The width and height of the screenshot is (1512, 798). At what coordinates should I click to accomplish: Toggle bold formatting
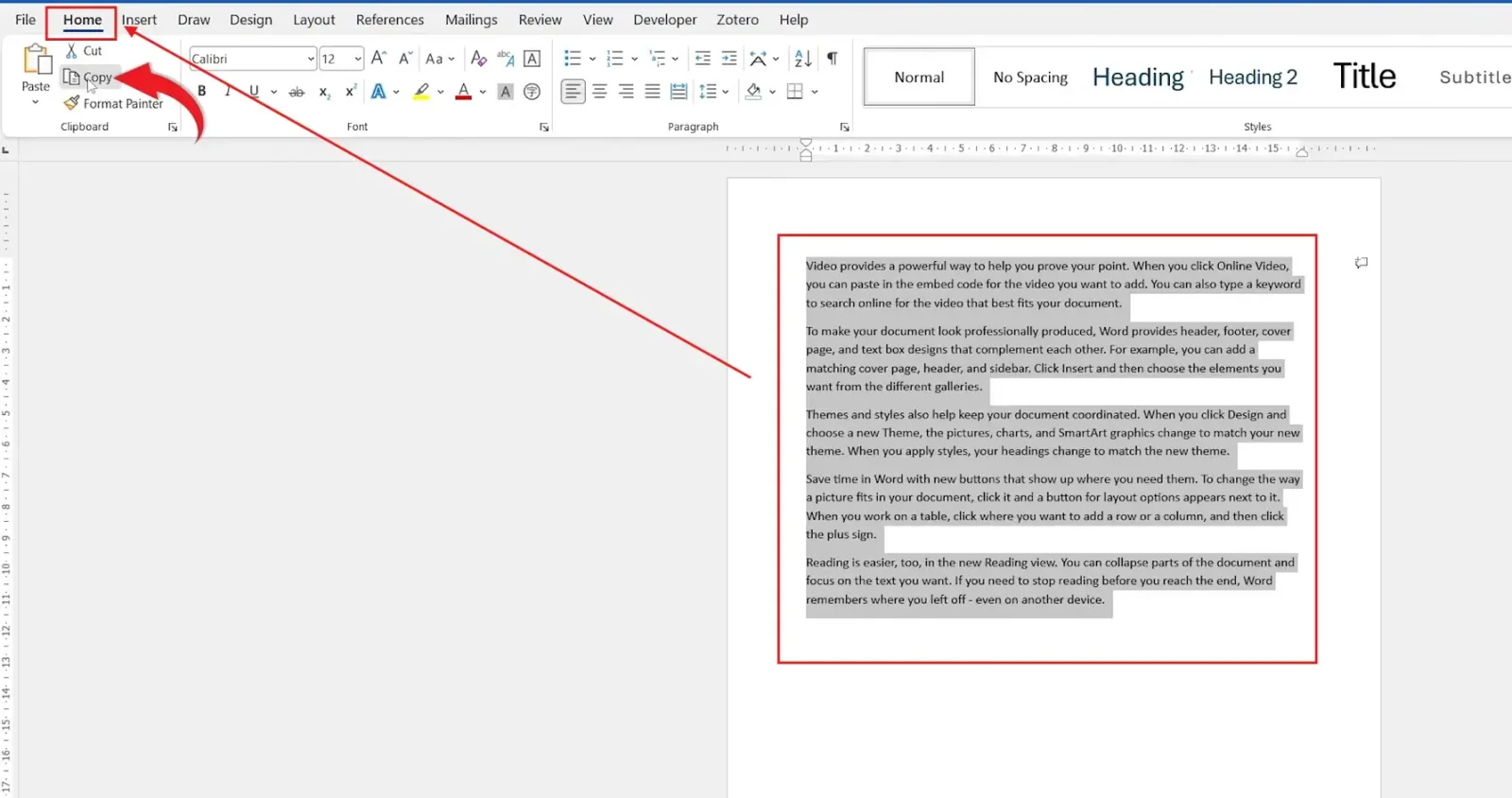(x=201, y=92)
